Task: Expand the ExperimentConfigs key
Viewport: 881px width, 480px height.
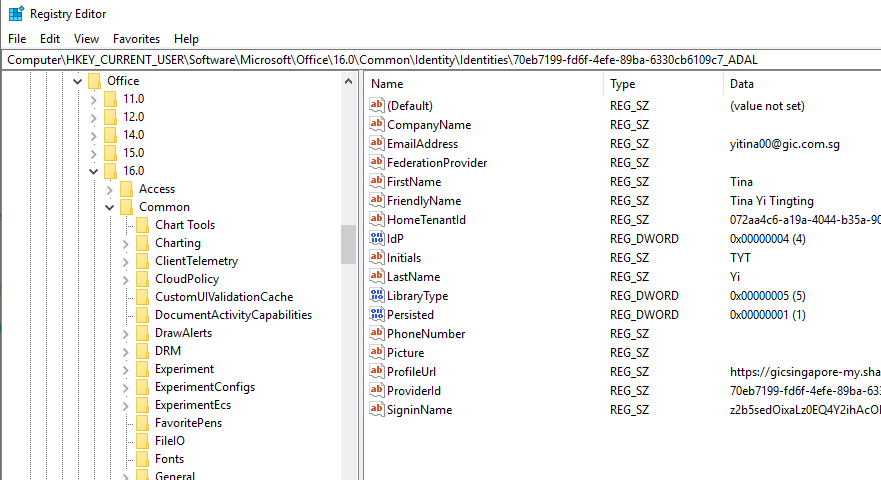Action: (125, 387)
